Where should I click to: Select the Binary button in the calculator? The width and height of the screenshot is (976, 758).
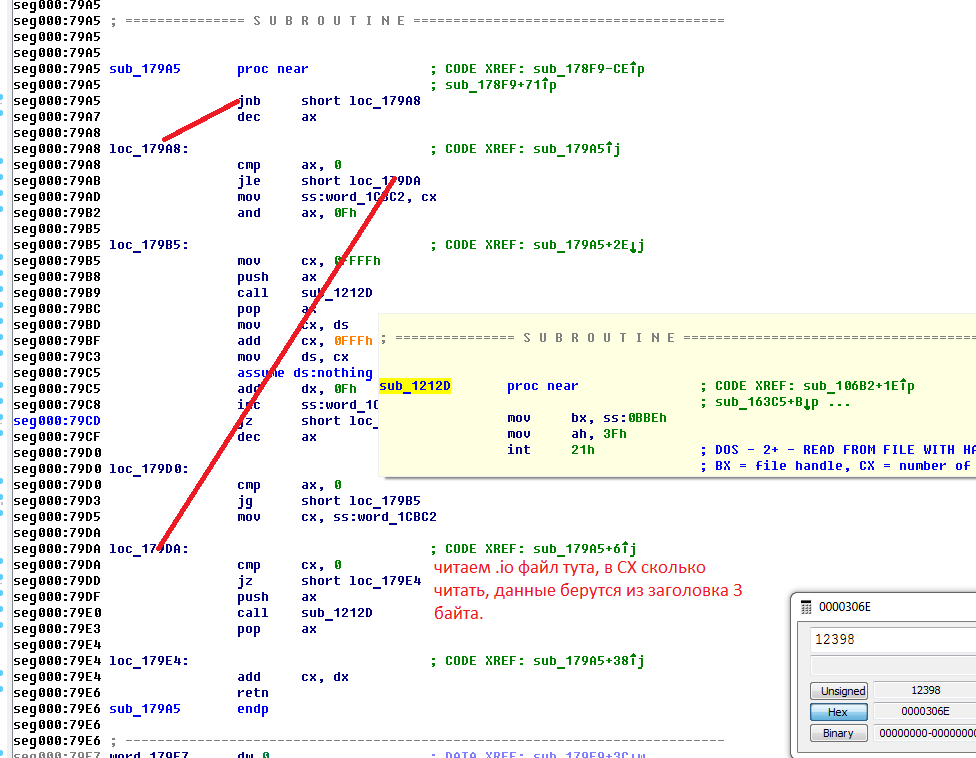(x=838, y=733)
